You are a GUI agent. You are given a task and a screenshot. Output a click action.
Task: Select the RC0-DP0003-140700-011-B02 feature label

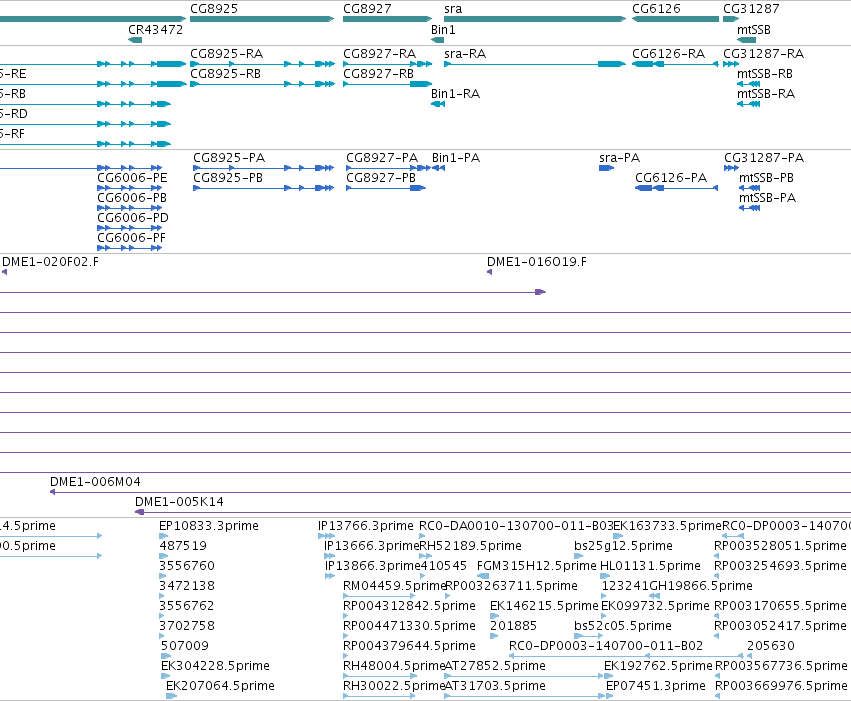click(606, 646)
